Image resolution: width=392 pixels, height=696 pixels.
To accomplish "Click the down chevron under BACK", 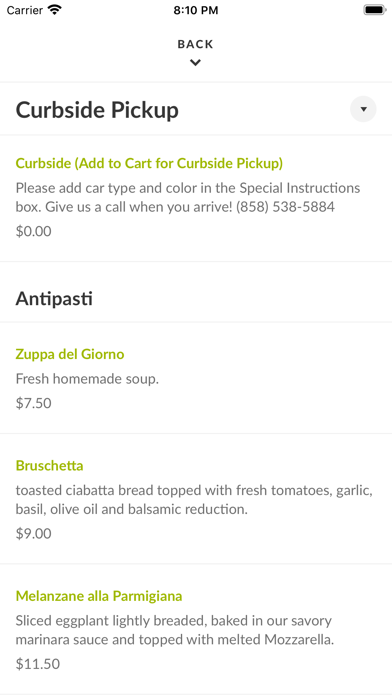I will pos(195,63).
